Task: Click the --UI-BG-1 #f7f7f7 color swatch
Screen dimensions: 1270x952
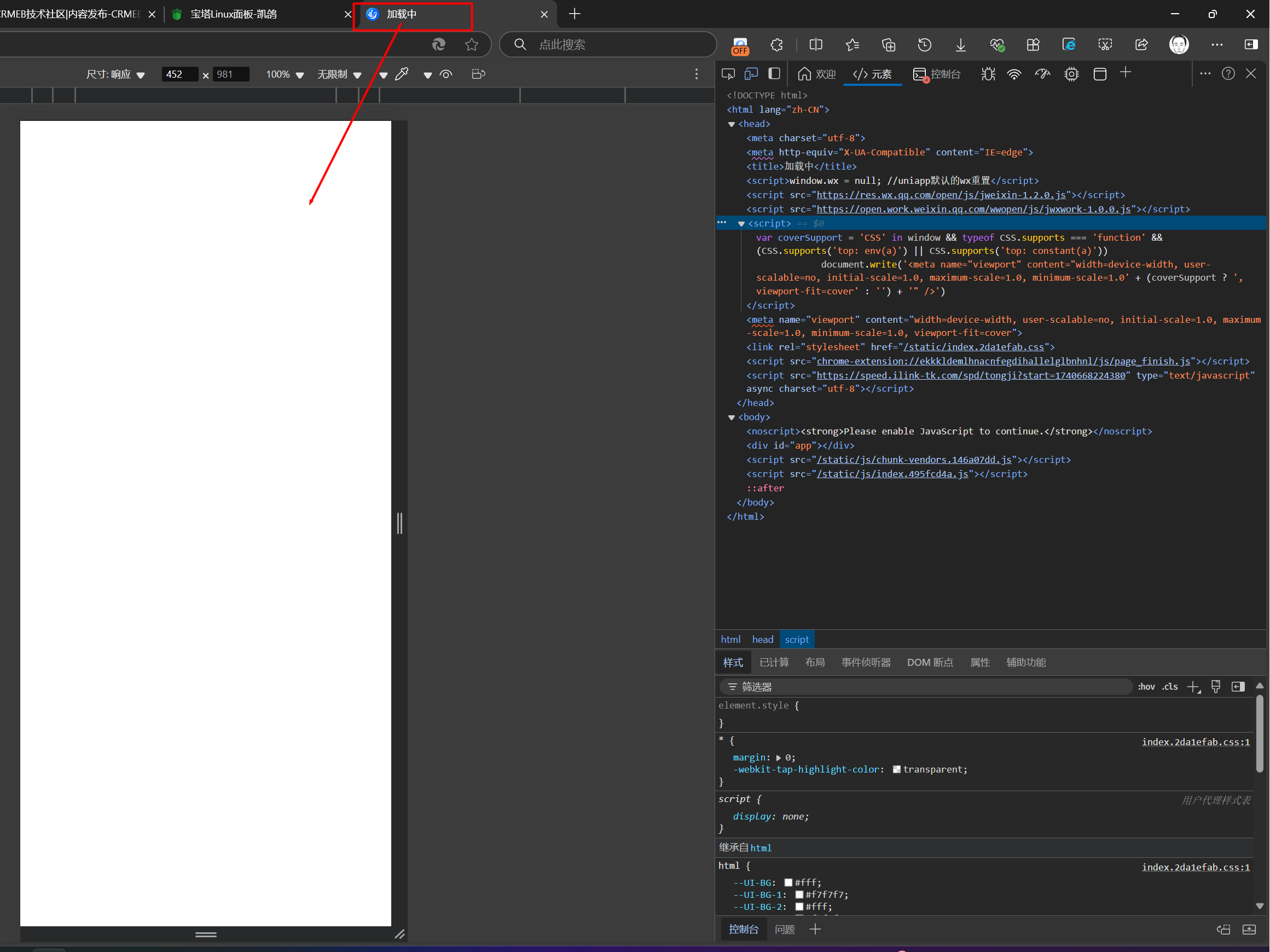Action: click(x=799, y=895)
